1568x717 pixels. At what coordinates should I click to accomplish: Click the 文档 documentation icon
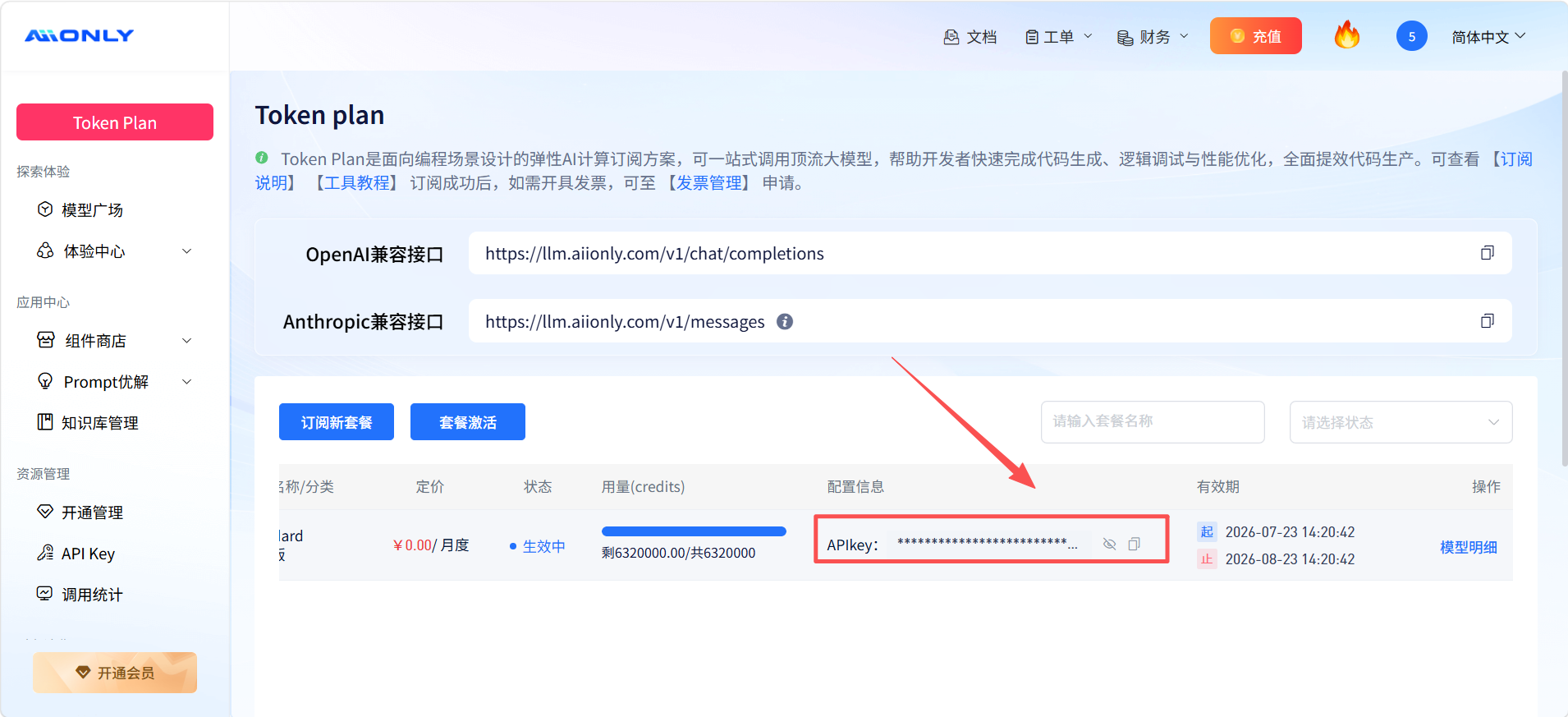point(951,37)
